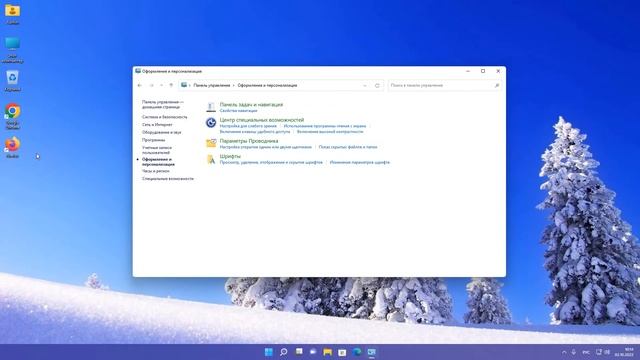
Task: Select the Google Chrome desktop shortcut
Action: 12,116
